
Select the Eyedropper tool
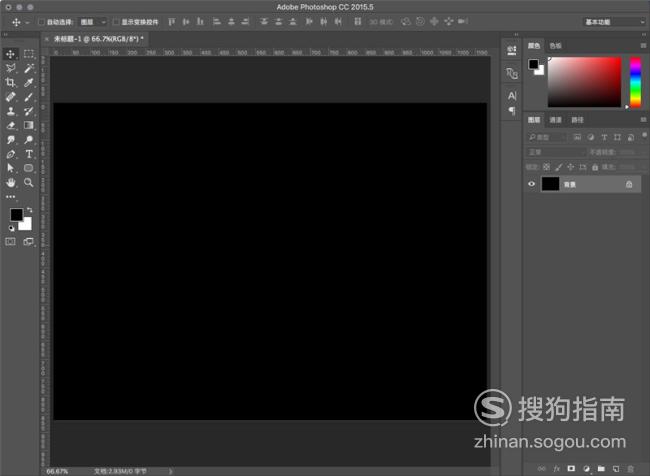pyautogui.click(x=29, y=83)
